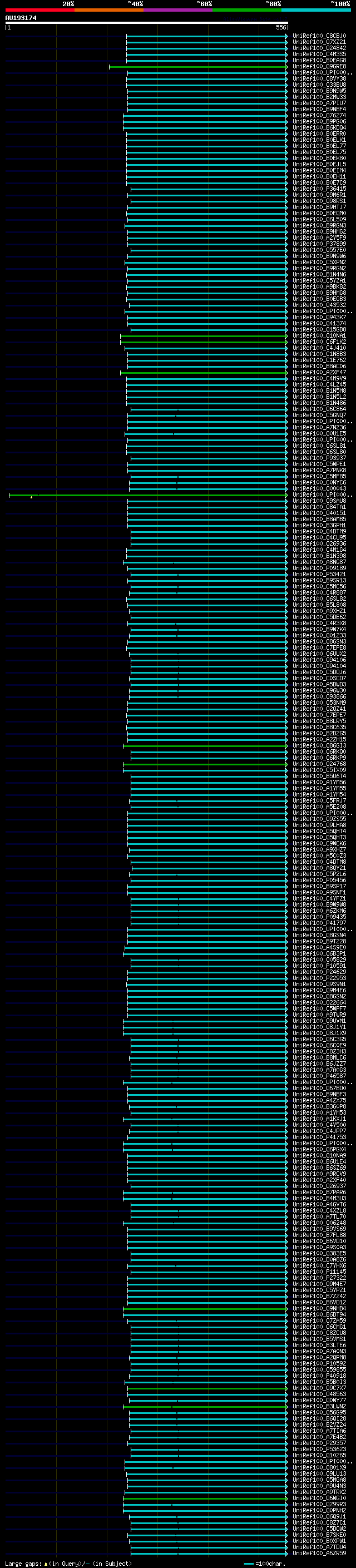Viewport: 356px width, 1568px height.
Task: Select label UniRef100_Q10NA1
Action: [x=319, y=335]
